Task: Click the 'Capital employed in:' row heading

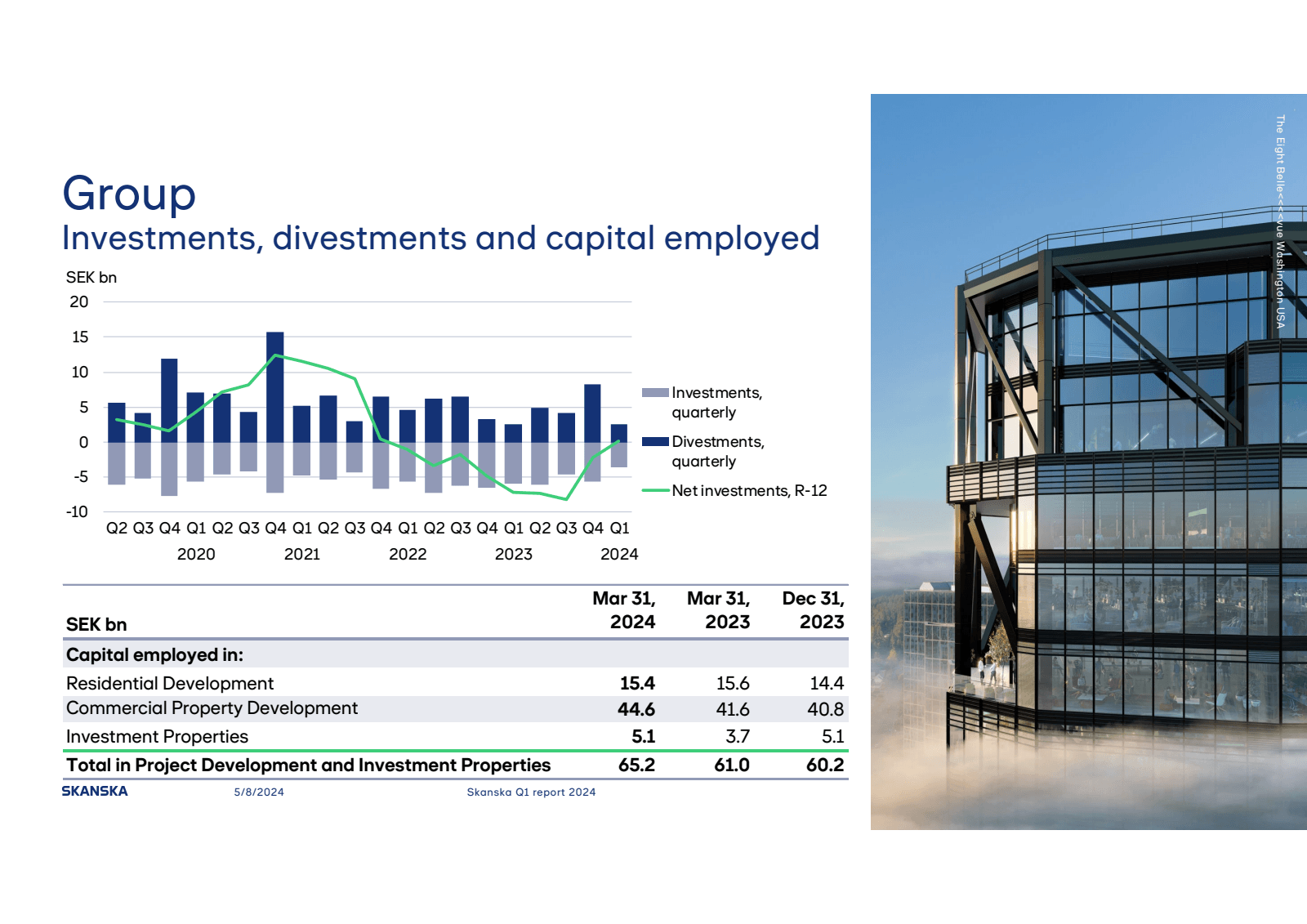Action: tap(154, 655)
